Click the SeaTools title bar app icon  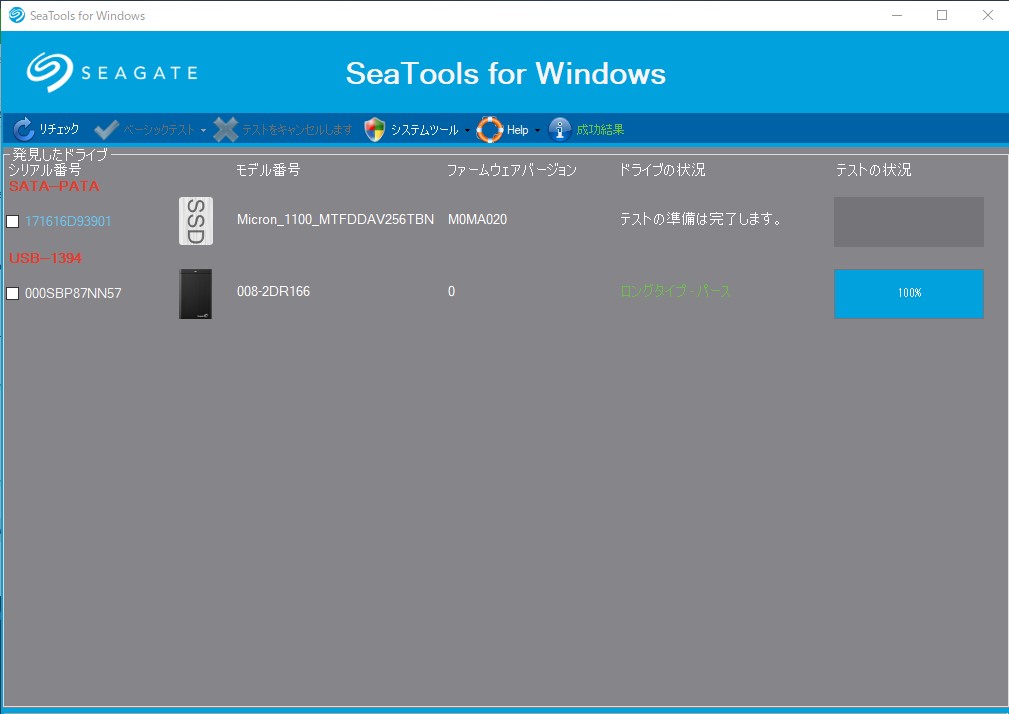coord(17,15)
